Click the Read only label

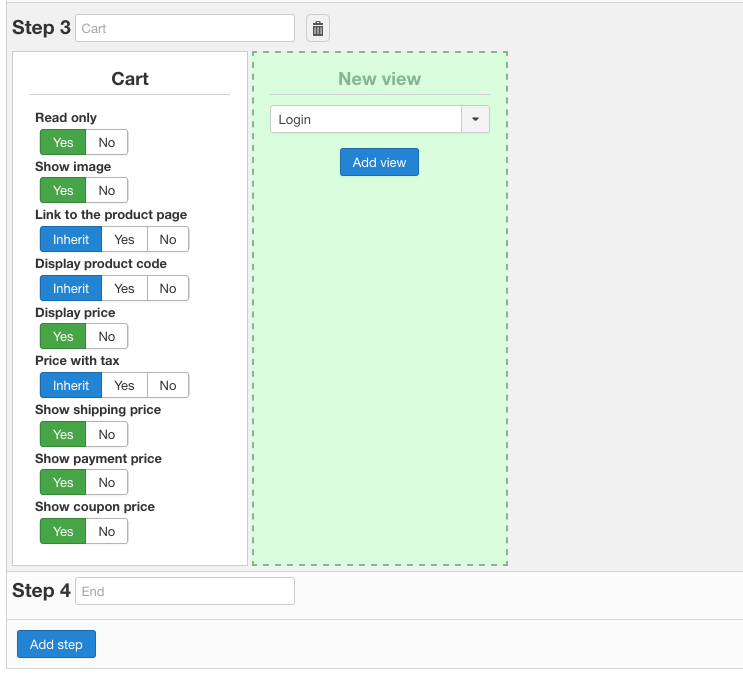[66, 118]
